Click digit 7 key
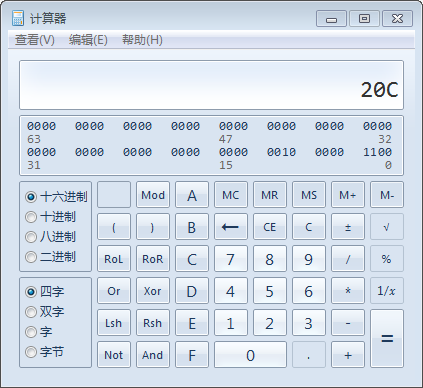Viewport: 423px width, 388px height. pos(231,259)
